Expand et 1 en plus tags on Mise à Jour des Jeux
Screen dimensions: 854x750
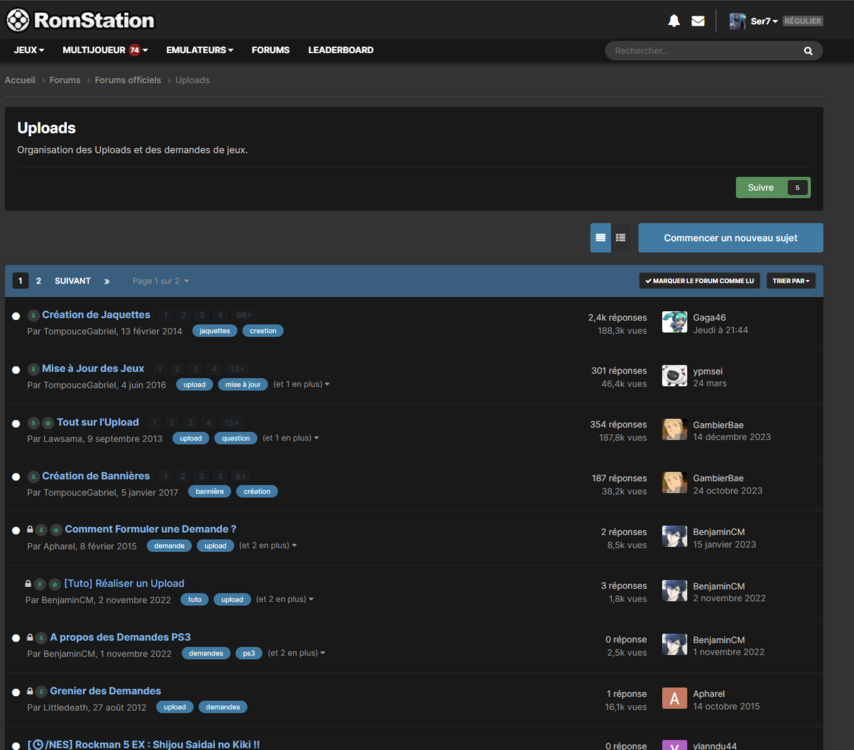click(301, 383)
